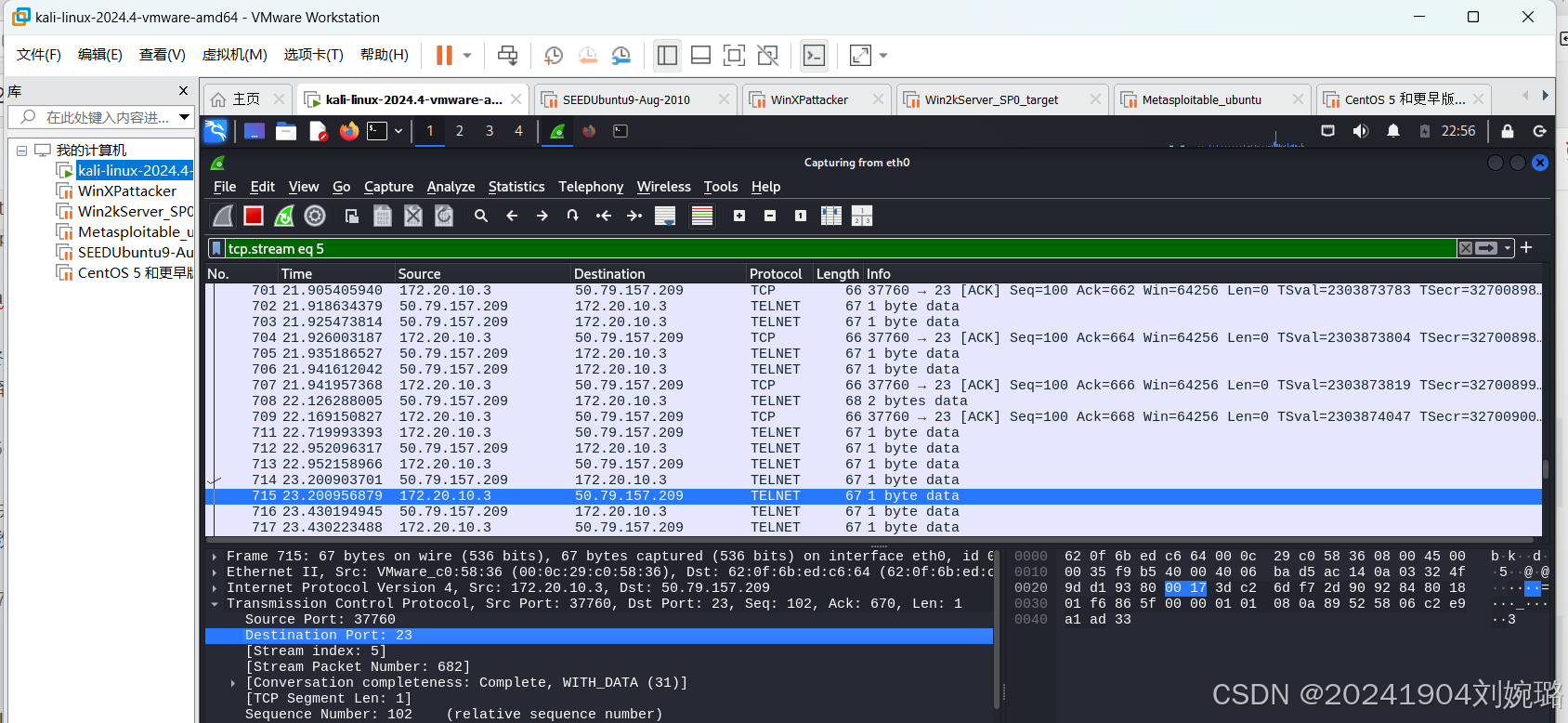Close this capture file icon

point(413,216)
